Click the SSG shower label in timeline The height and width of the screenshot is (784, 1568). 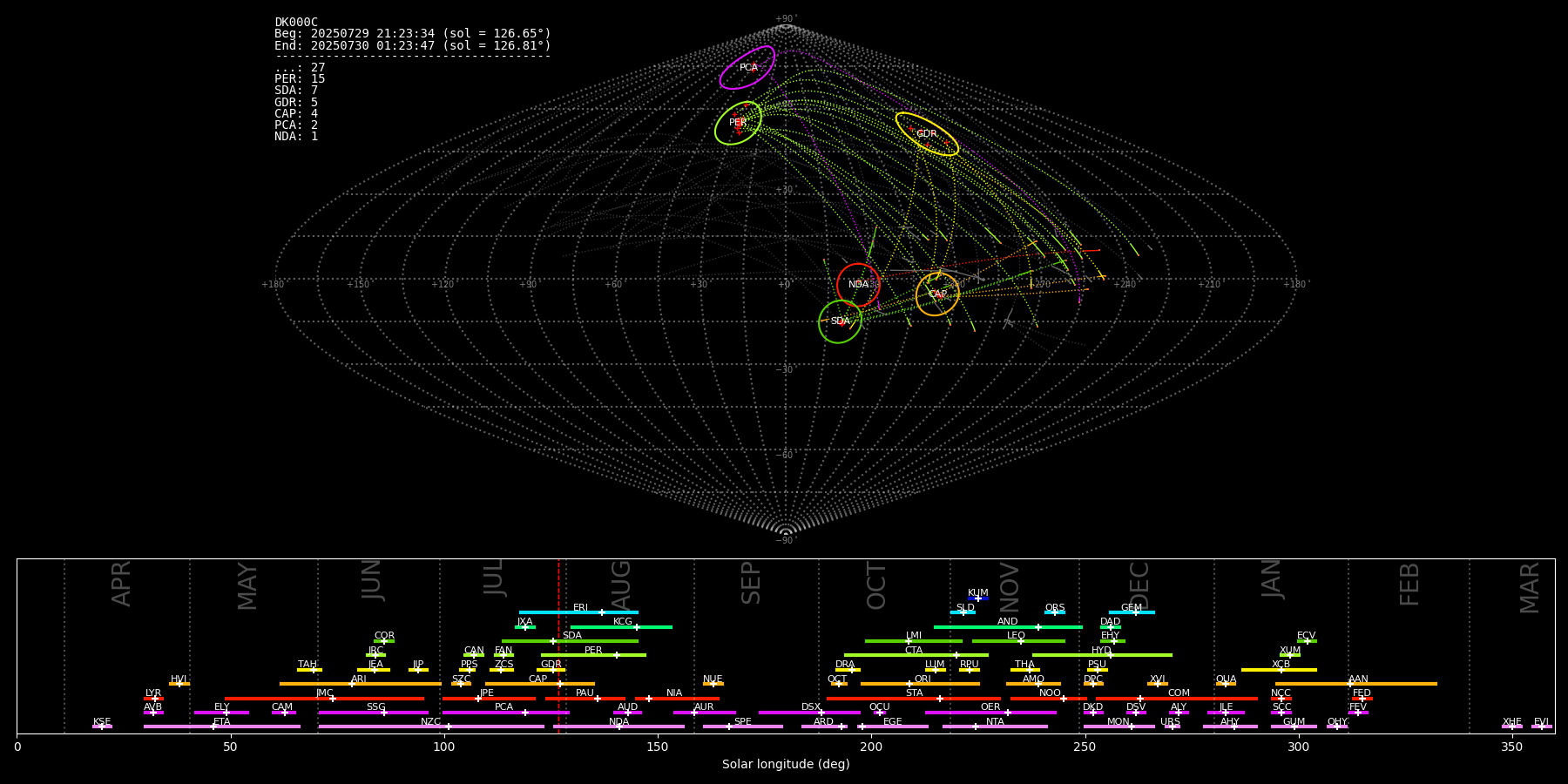376,707
